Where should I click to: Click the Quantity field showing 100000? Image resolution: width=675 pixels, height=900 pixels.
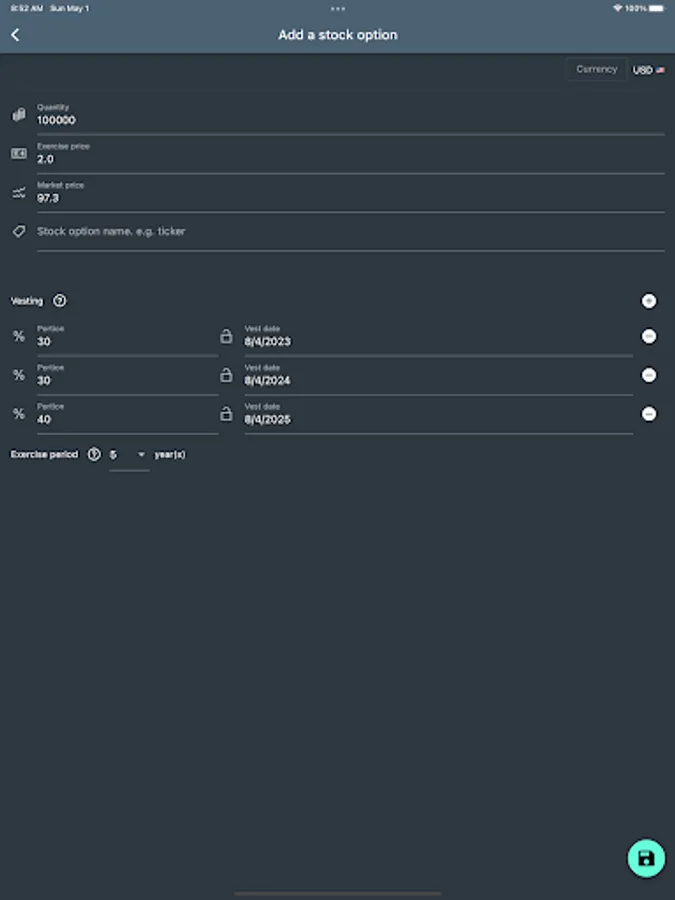pos(350,119)
